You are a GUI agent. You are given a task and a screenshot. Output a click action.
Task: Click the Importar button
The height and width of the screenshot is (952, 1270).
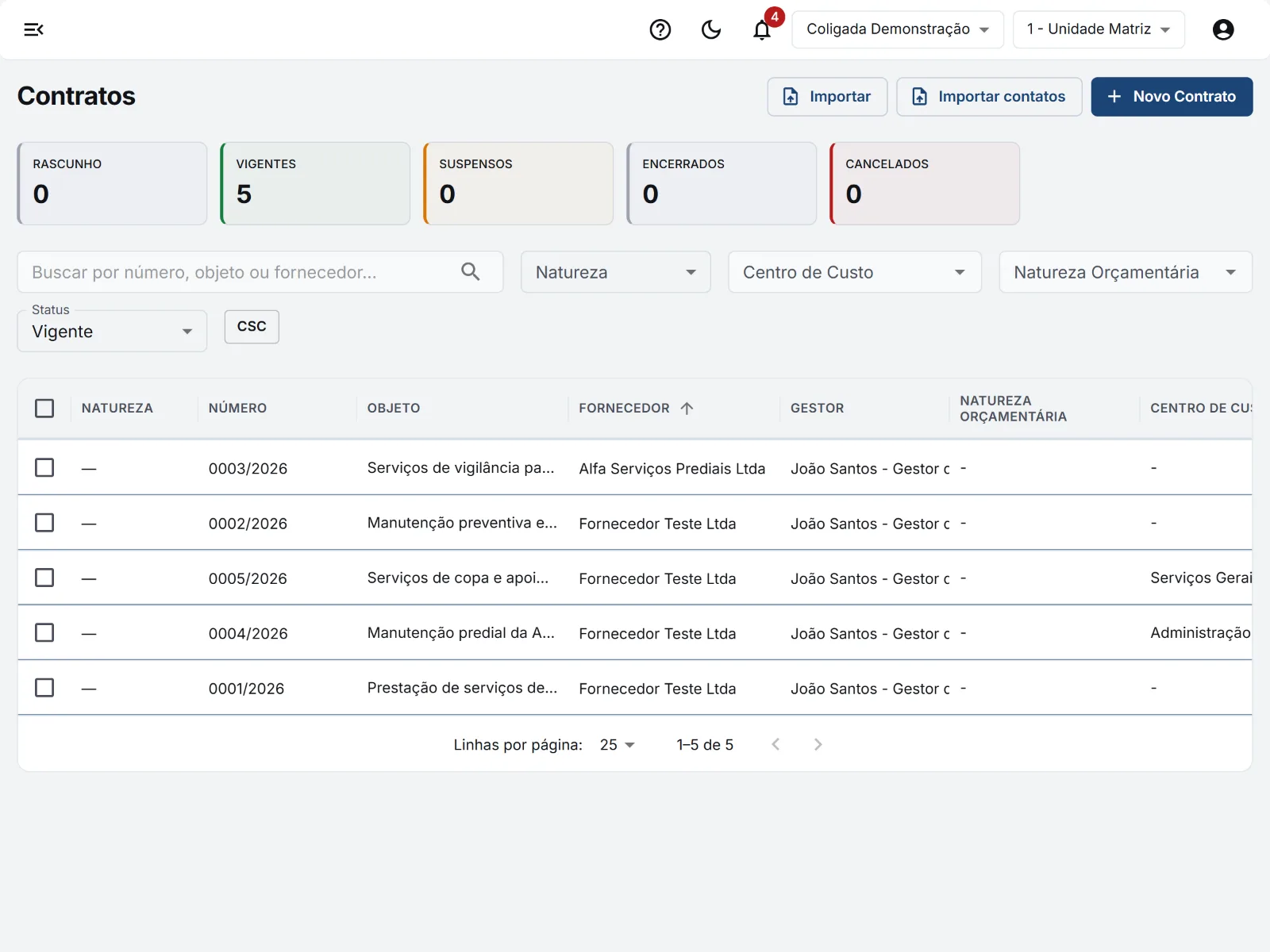[x=827, y=97]
